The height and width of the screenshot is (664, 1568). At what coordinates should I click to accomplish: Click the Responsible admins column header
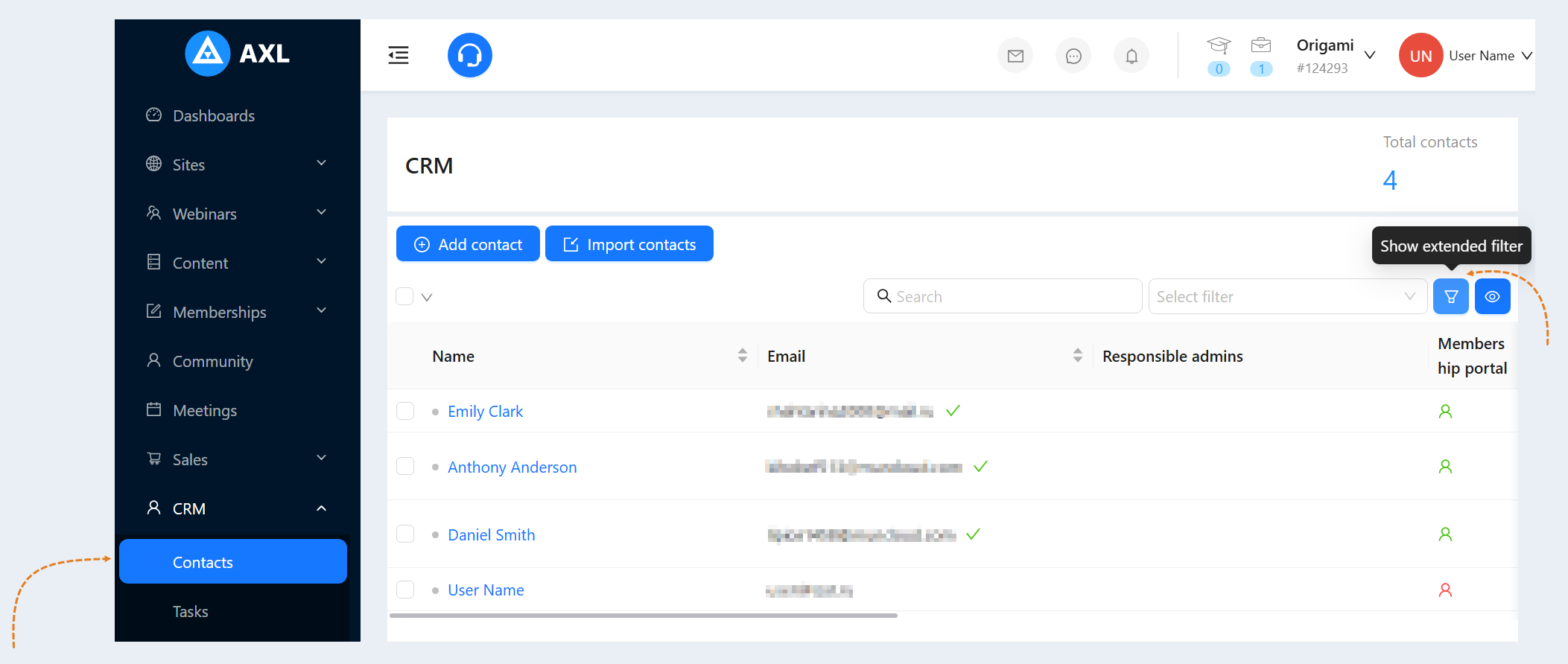click(1172, 356)
